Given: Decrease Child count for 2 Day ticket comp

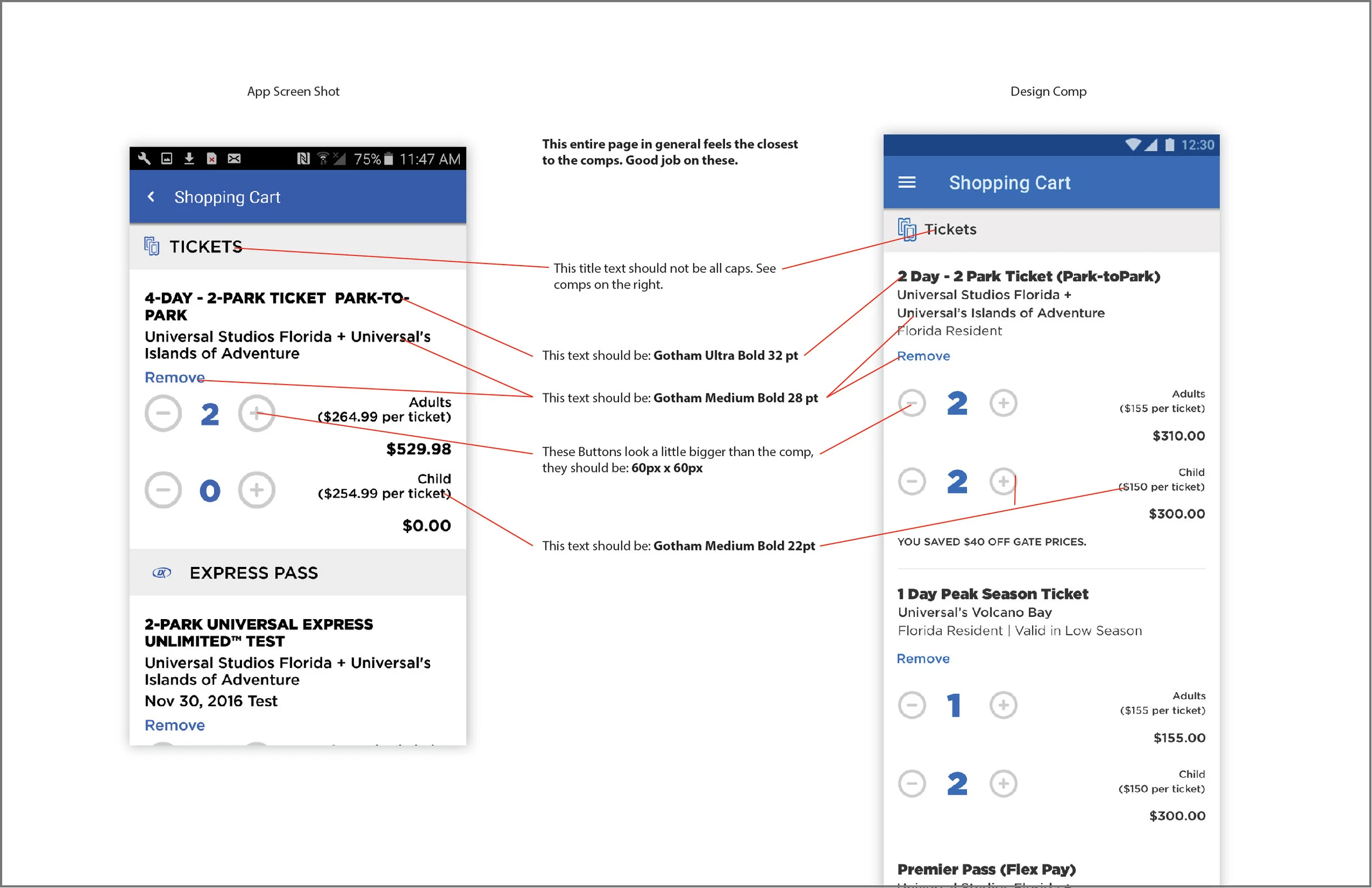Looking at the screenshot, I should (x=912, y=481).
